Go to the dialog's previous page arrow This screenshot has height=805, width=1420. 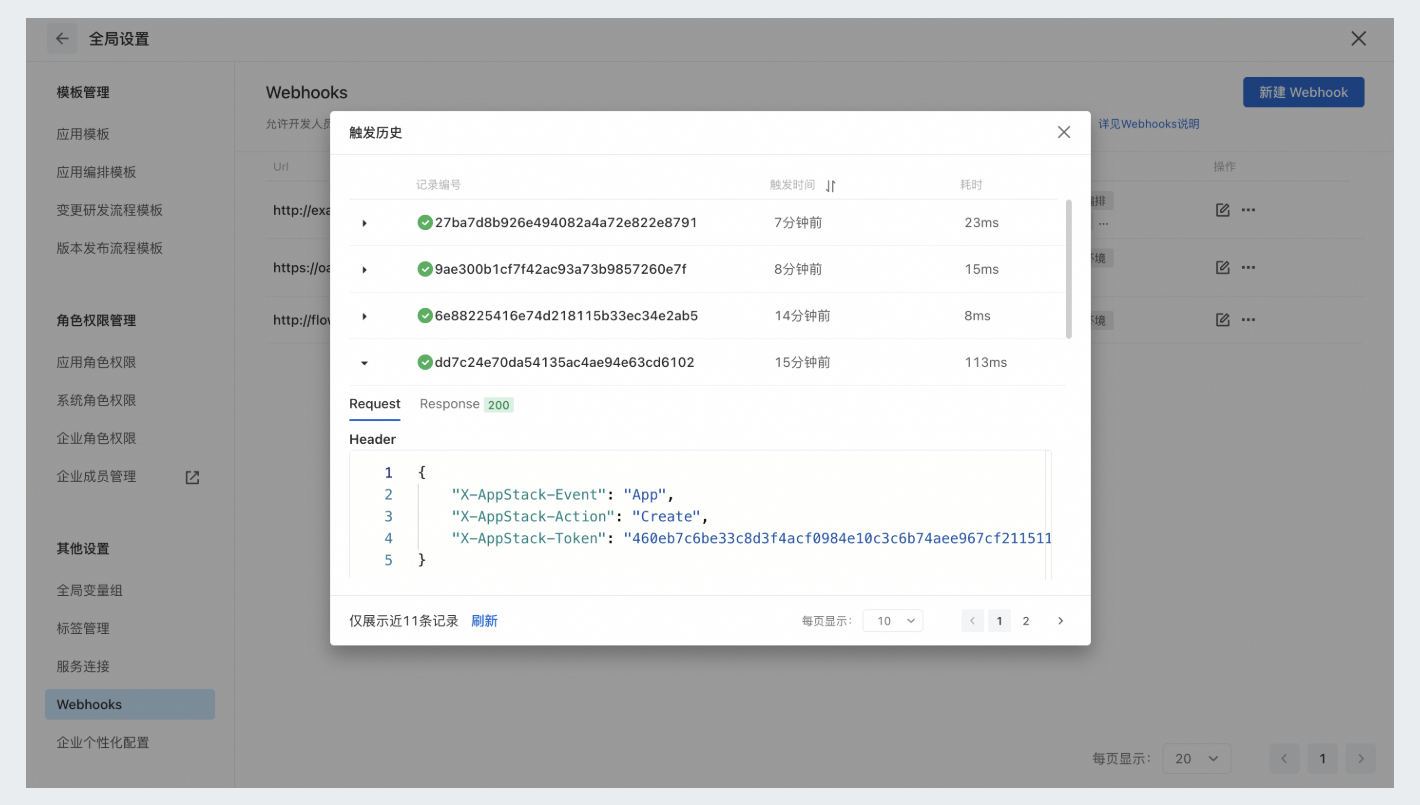(x=972, y=621)
